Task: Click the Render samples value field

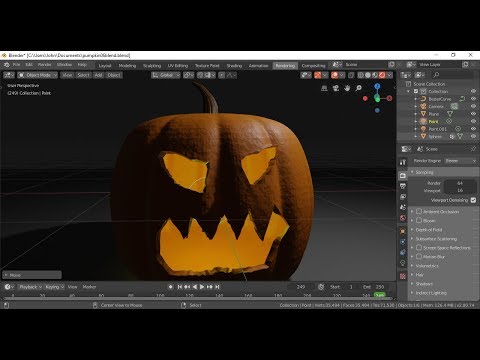Action: (x=460, y=183)
